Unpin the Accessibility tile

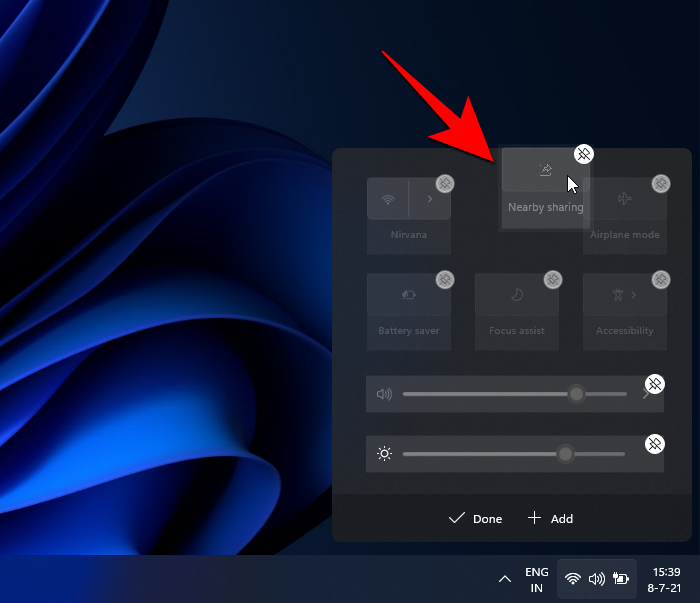click(x=660, y=279)
